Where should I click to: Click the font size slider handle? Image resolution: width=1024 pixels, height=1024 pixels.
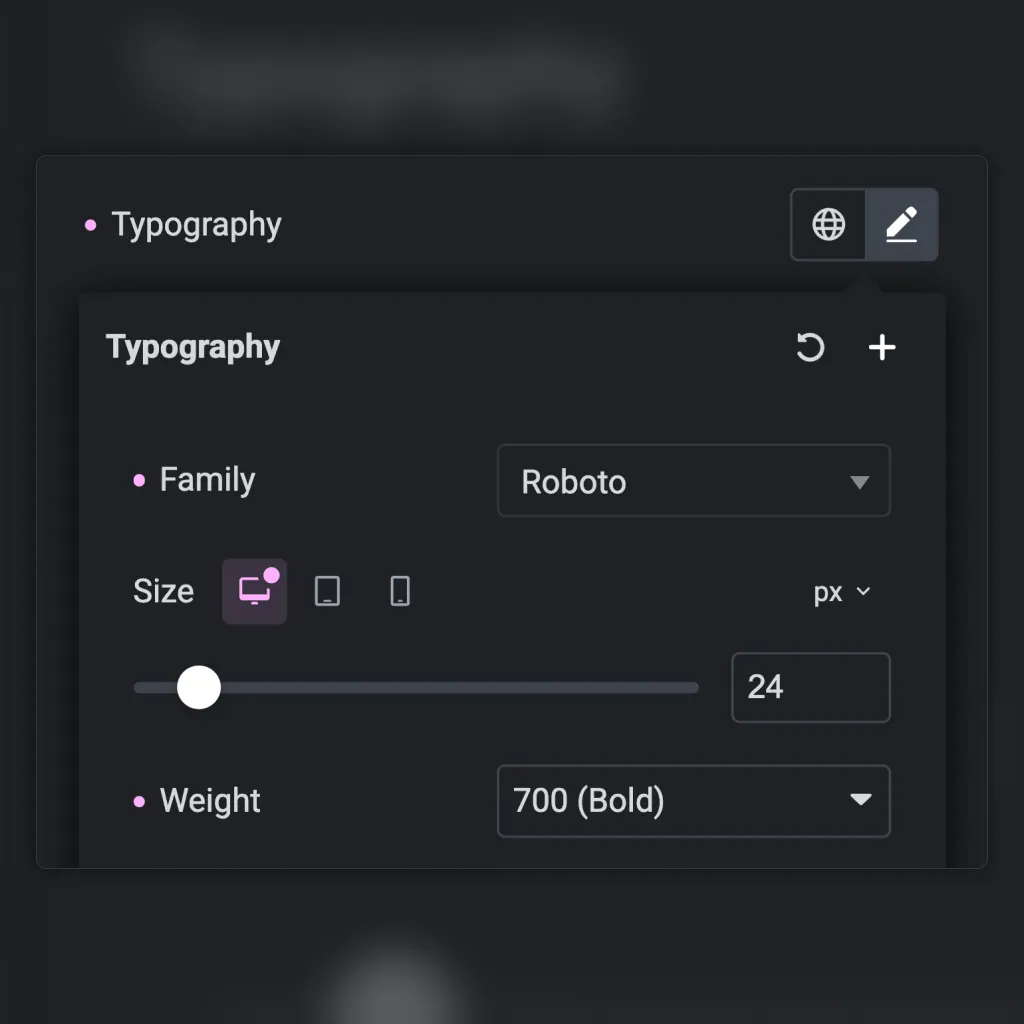pyautogui.click(x=199, y=687)
